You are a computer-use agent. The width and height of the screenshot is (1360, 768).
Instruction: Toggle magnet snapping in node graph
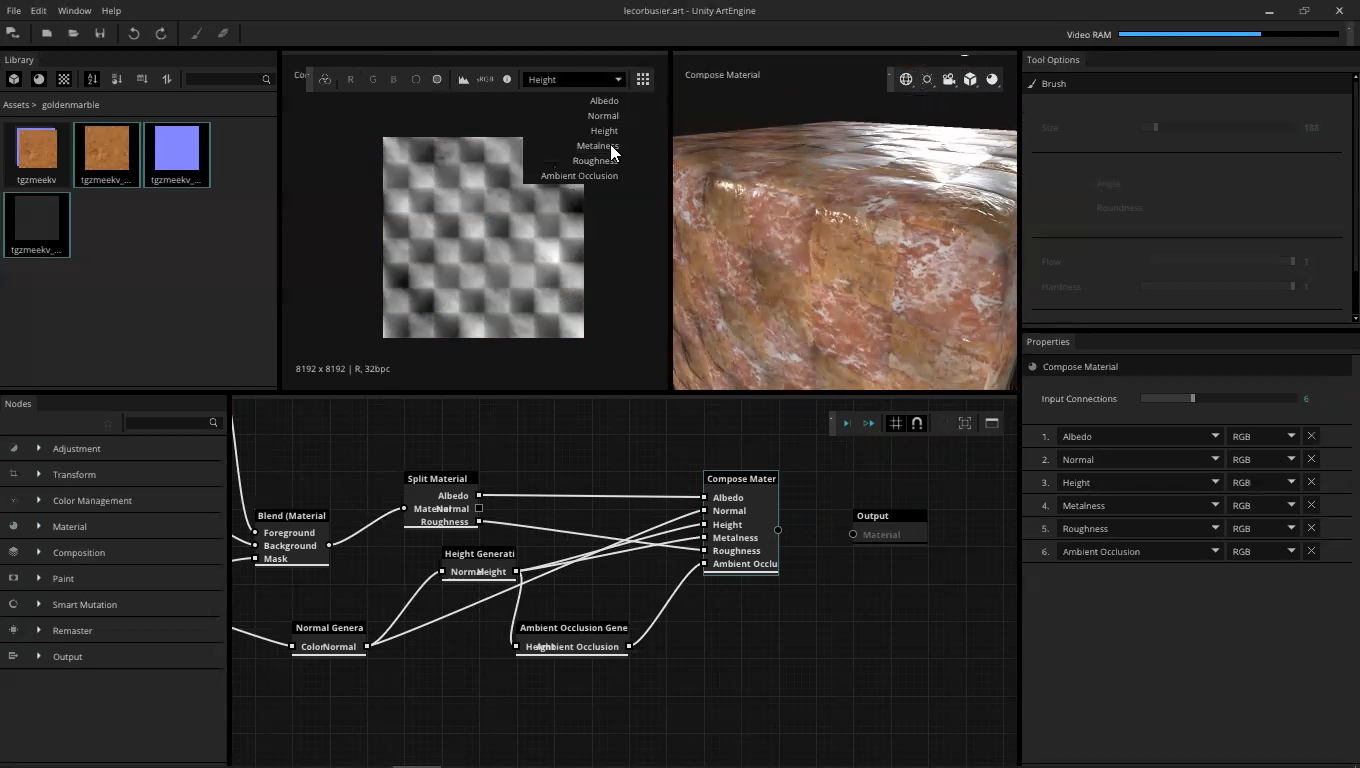pos(917,423)
